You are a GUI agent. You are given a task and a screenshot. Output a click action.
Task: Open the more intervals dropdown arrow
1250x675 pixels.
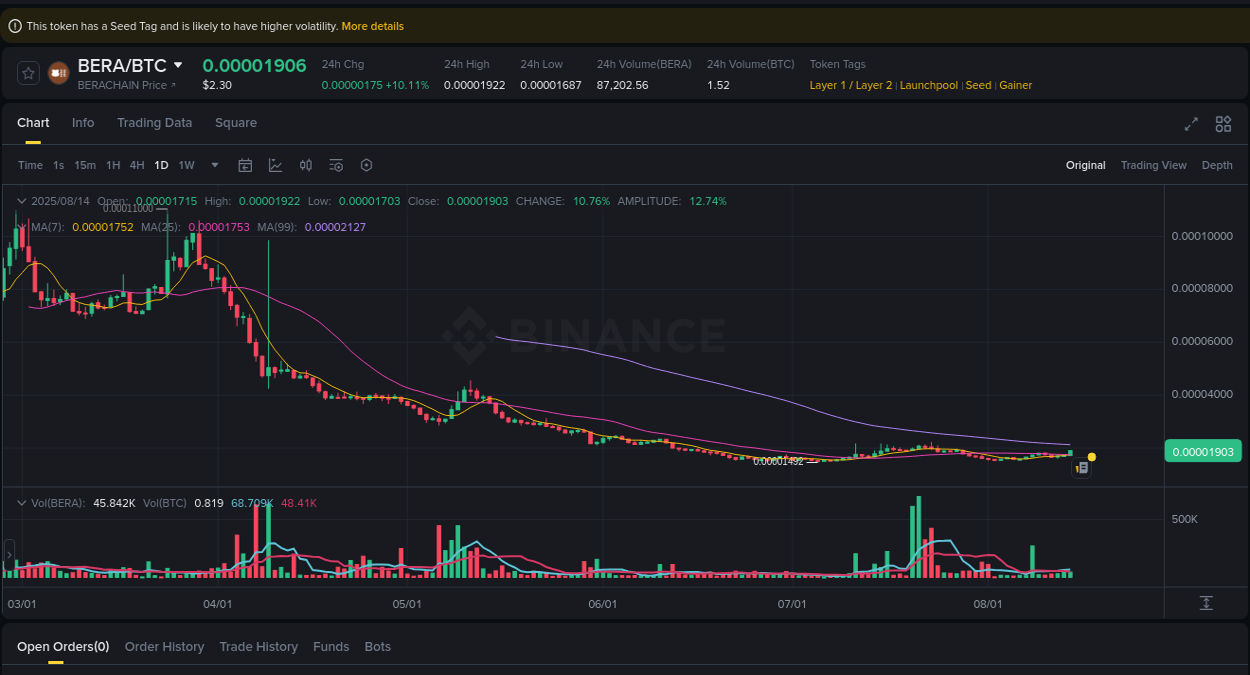pyautogui.click(x=215, y=165)
